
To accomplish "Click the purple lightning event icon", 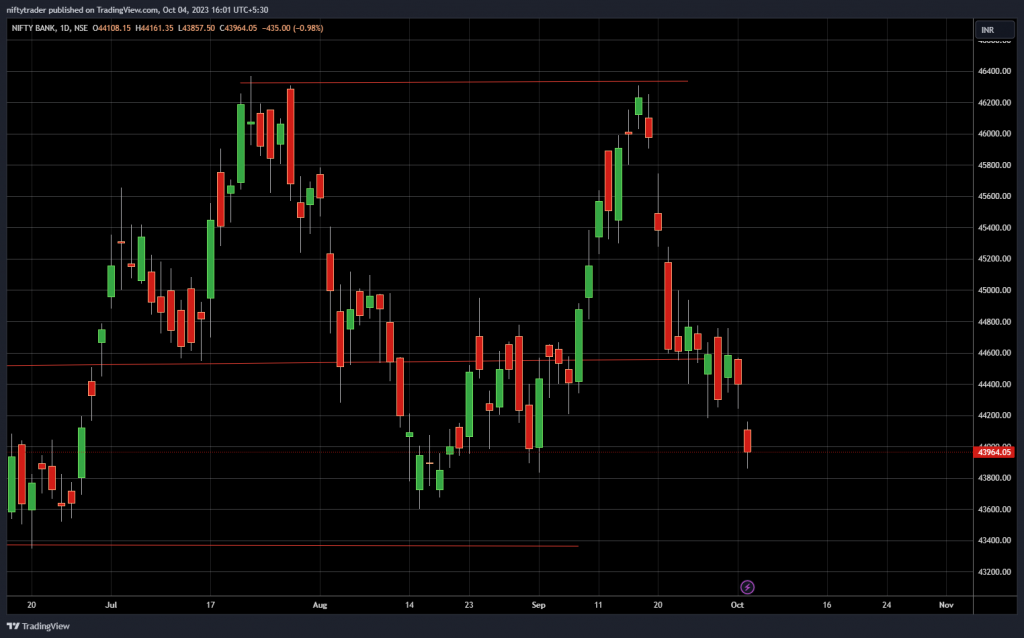I will [x=747, y=587].
